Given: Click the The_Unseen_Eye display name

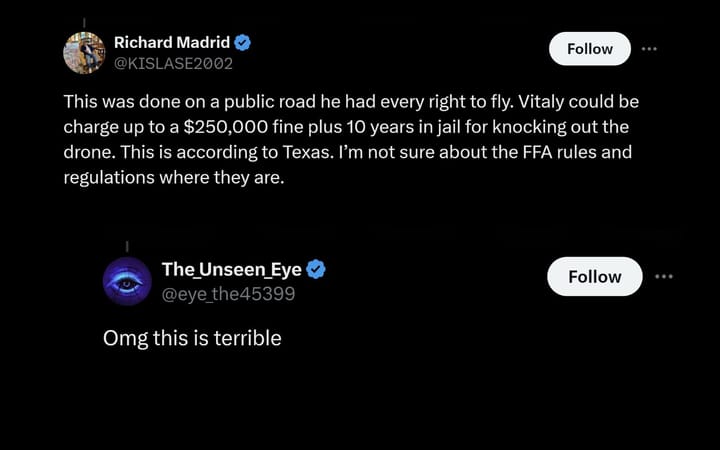Looking at the screenshot, I should tap(233, 270).
